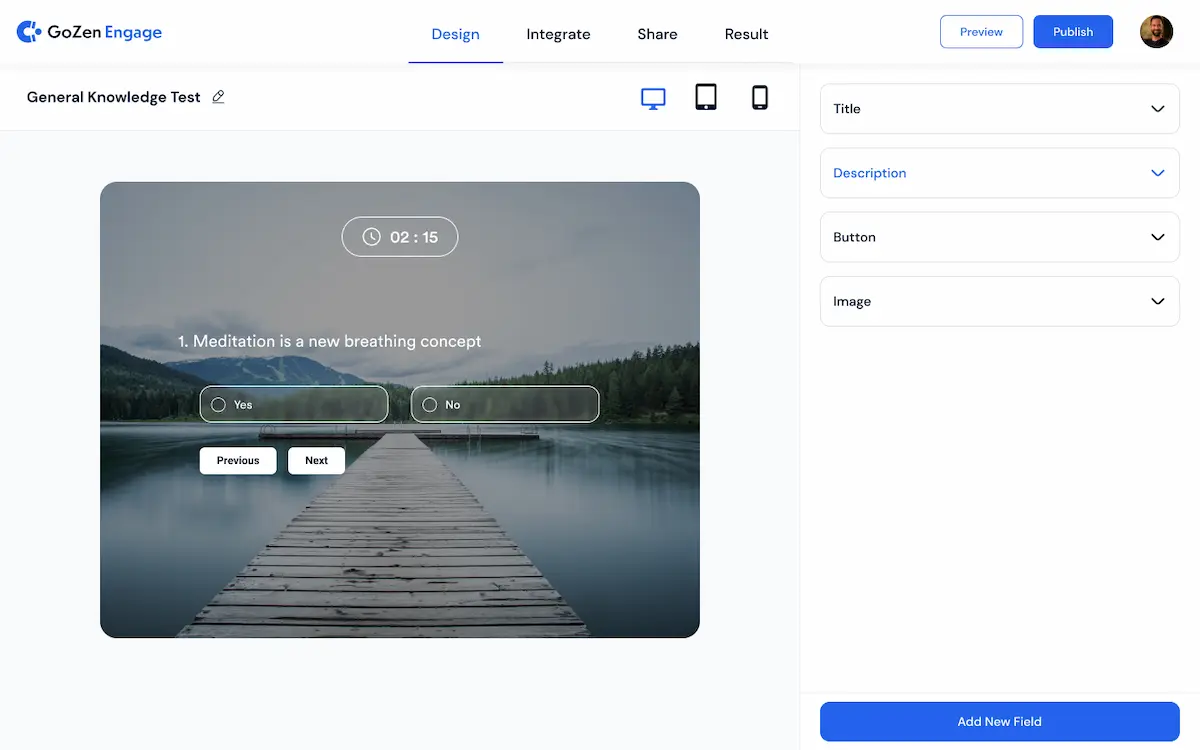
Task: Expand the Title field section
Action: [x=999, y=109]
